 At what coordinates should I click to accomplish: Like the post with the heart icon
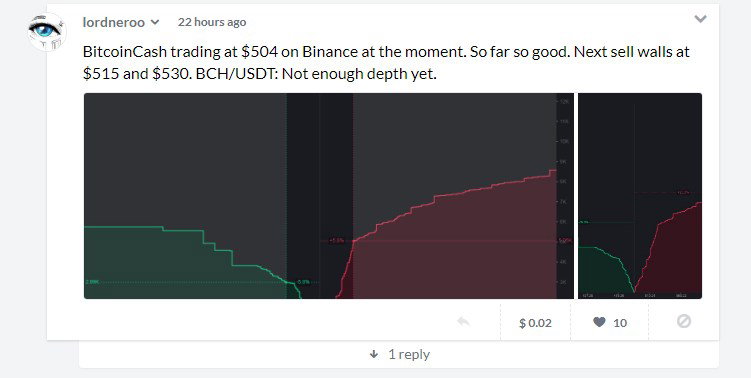[x=599, y=322]
